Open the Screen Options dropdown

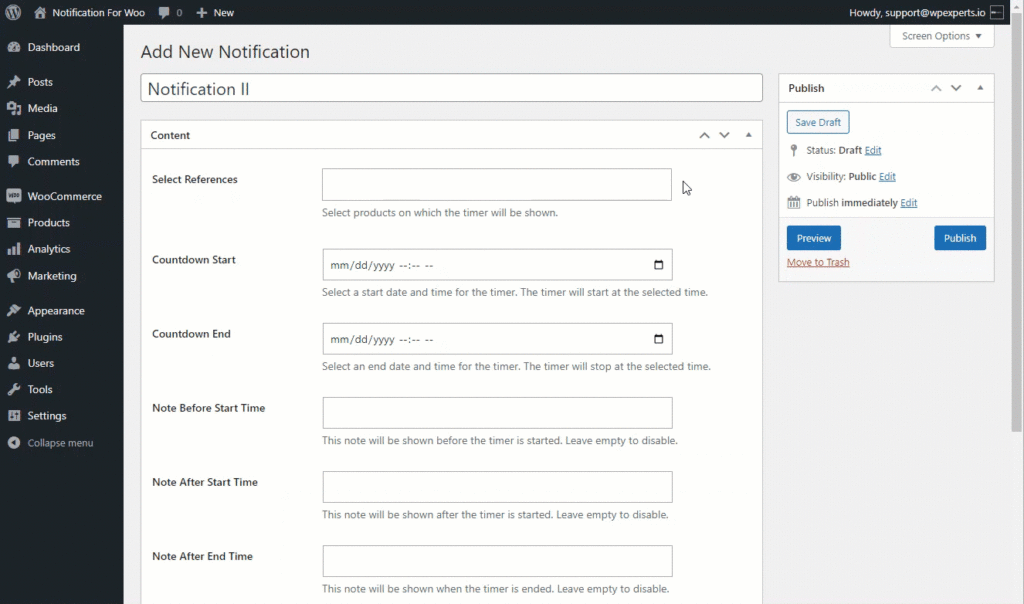tap(941, 36)
